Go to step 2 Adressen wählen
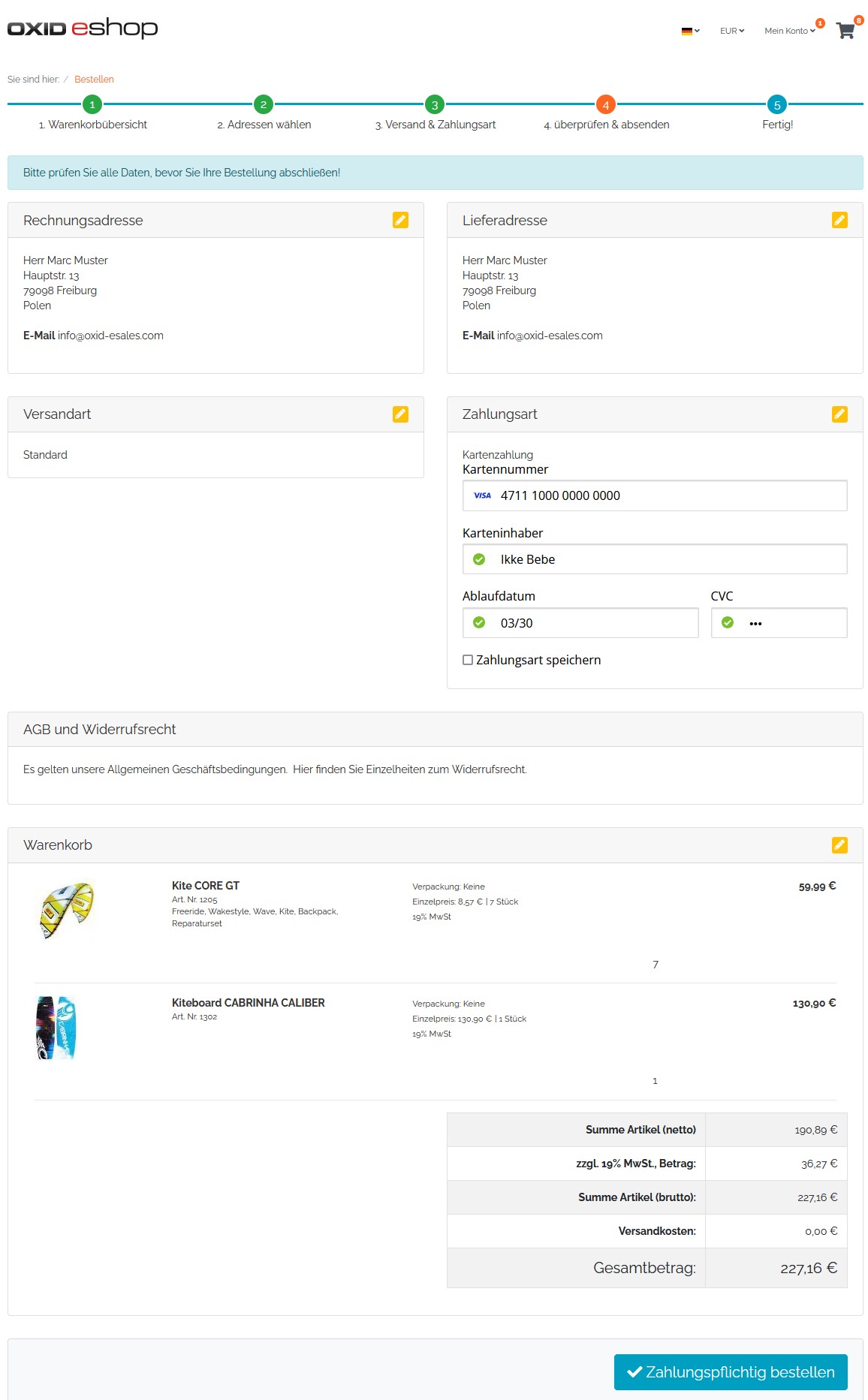Viewport: 868px width, 1400px height. point(264,105)
